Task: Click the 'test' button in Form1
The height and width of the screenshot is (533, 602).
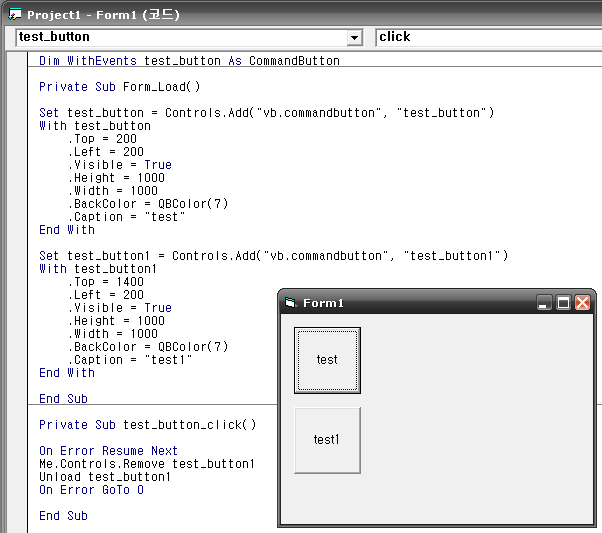Action: [327, 360]
